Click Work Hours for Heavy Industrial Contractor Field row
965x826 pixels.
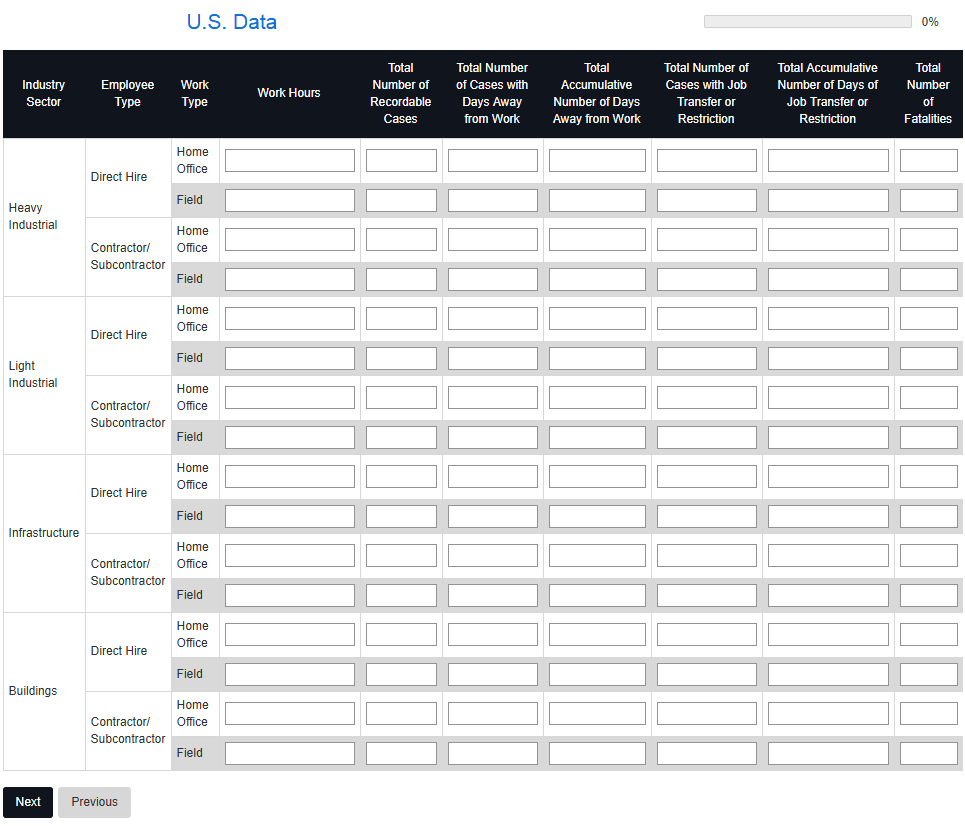pos(289,280)
